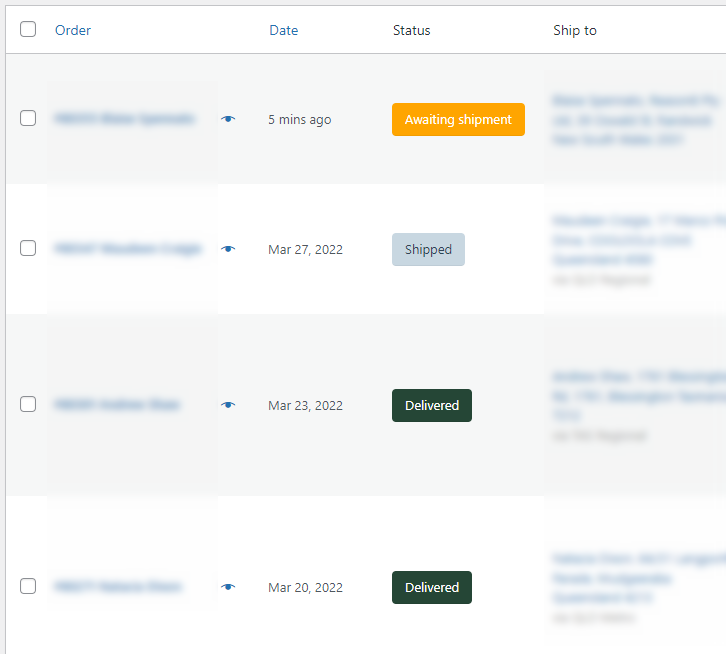
Task: Click the eye icon for the Mar 27 order
Action: click(228, 249)
